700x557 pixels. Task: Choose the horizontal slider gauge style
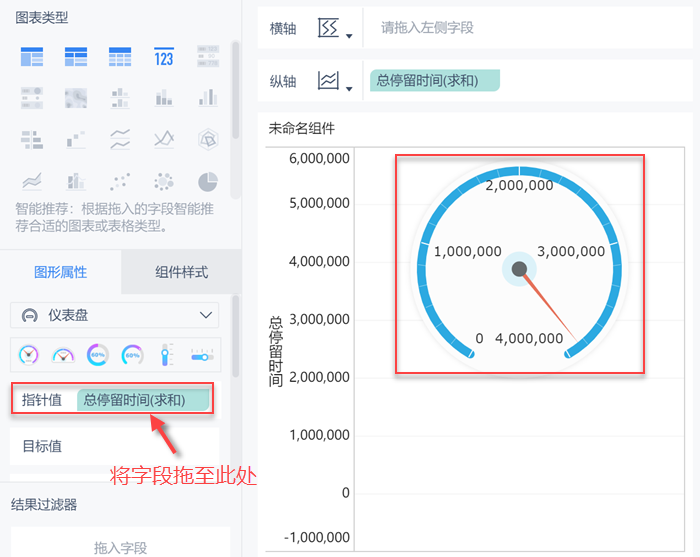[x=202, y=356]
